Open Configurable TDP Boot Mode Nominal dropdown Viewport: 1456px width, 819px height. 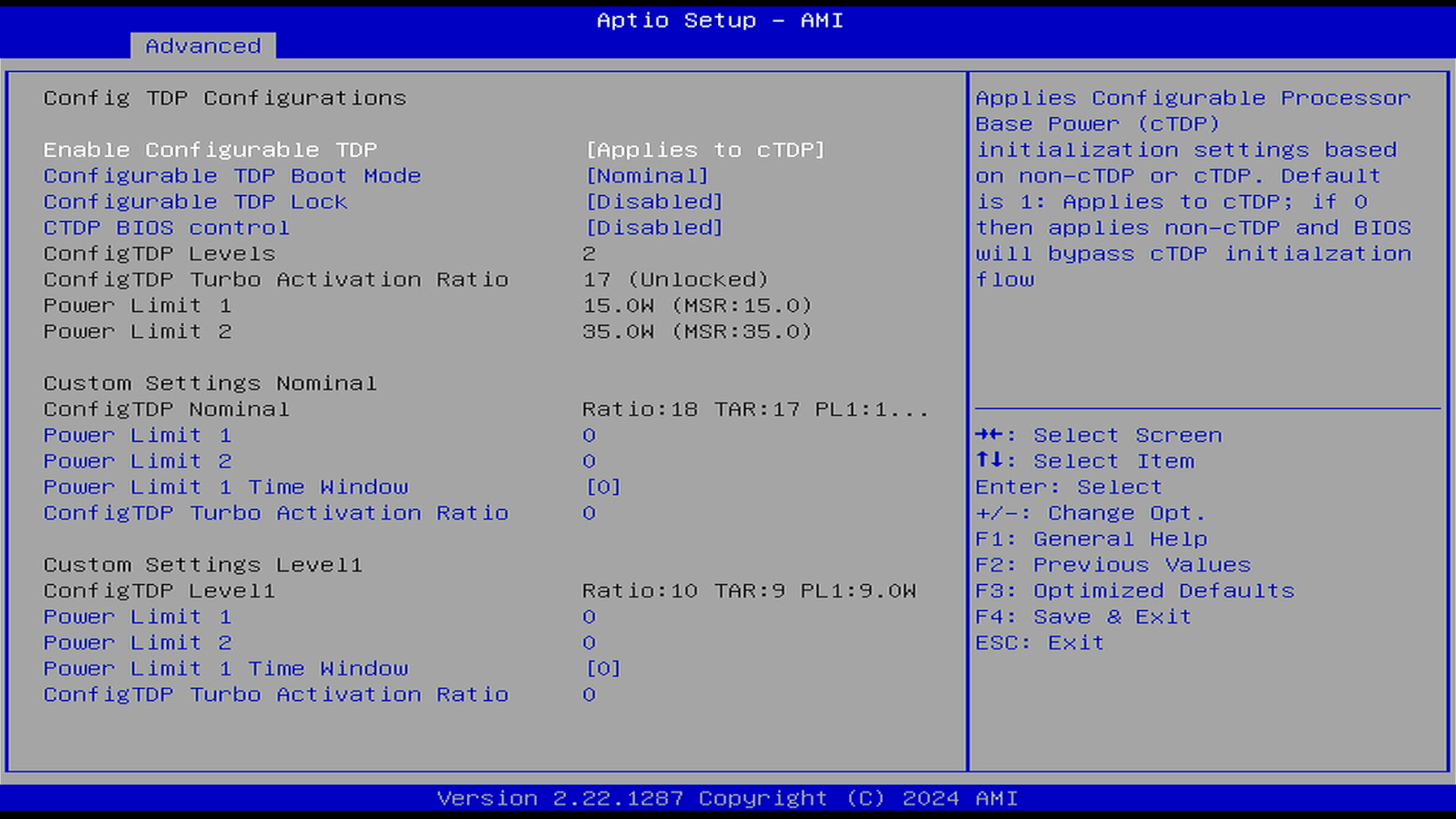pos(646,176)
